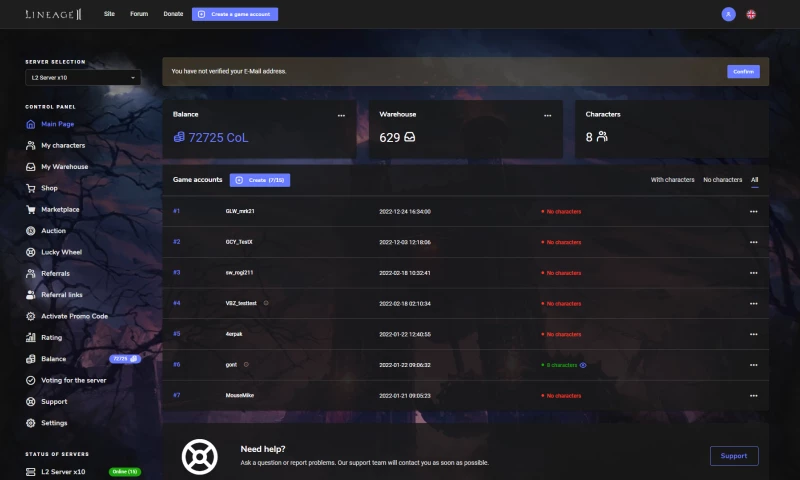Open the Forum menu item
This screenshot has height=480, width=800.
(x=139, y=14)
